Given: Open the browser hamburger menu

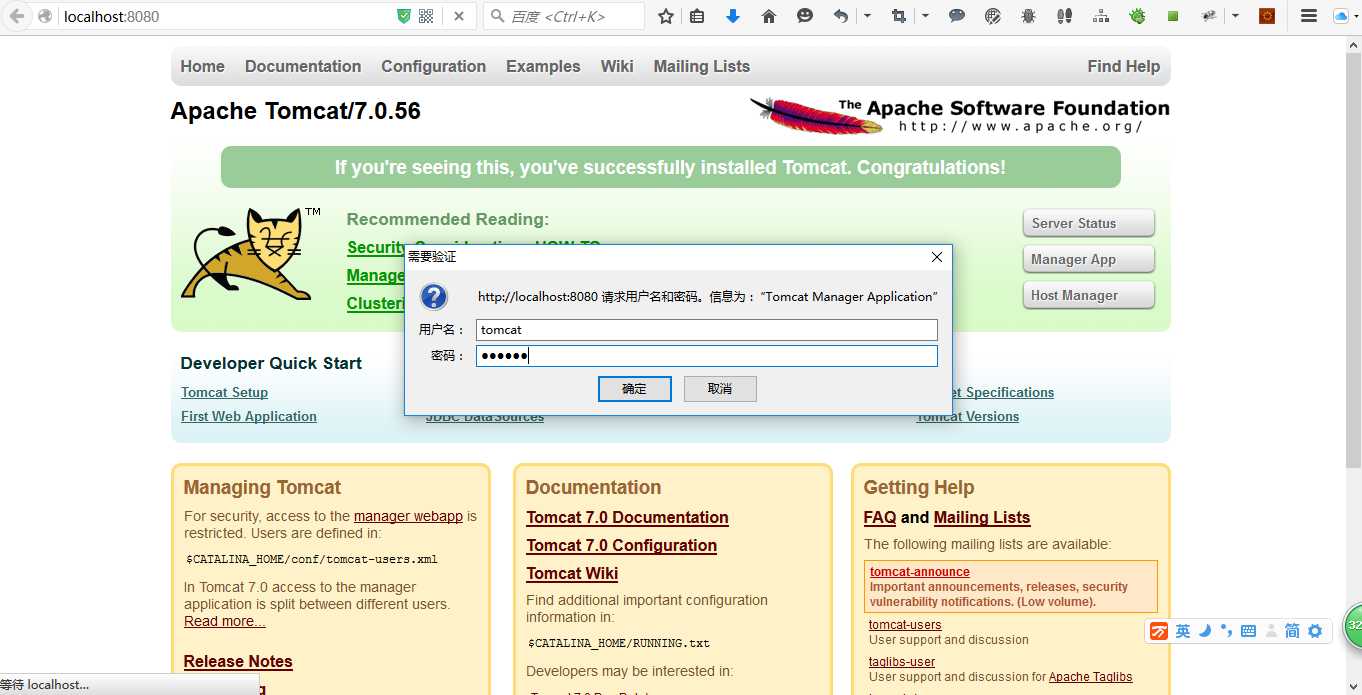Looking at the screenshot, I should point(1308,16).
